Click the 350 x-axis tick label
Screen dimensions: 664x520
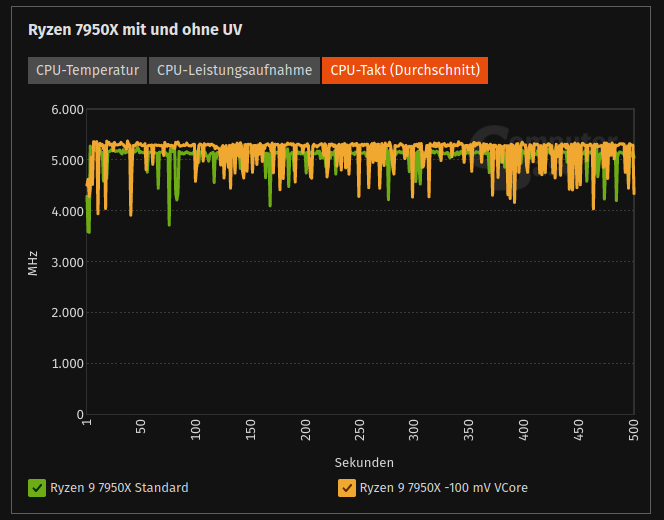(x=469, y=430)
